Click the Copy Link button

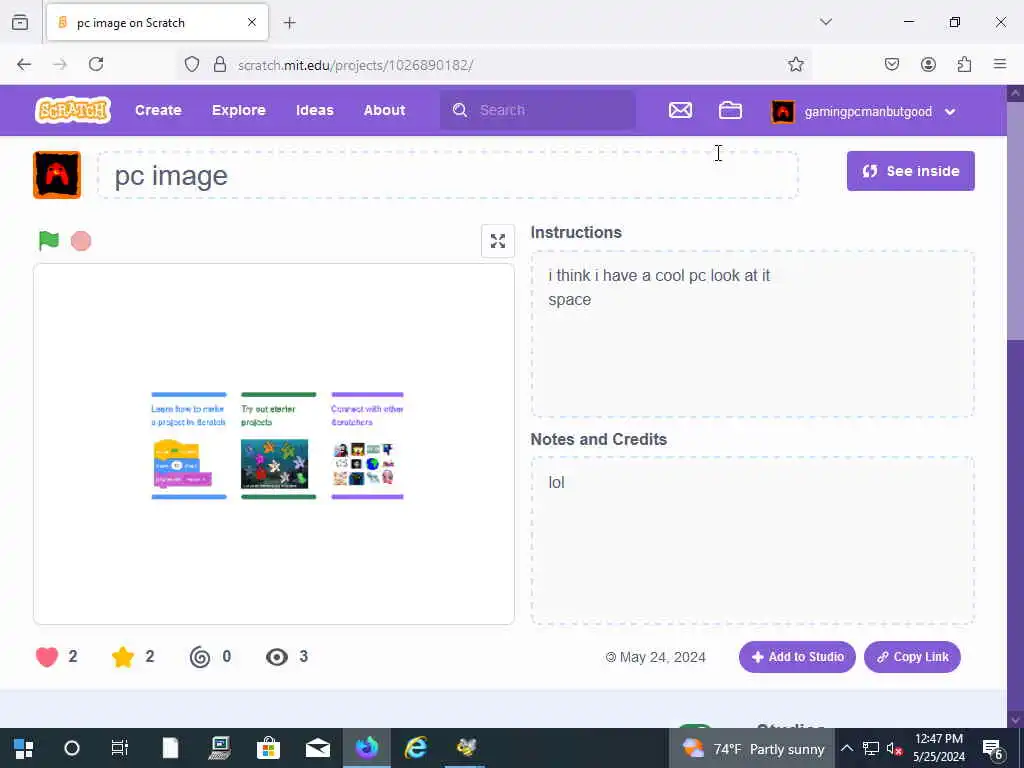[x=912, y=657]
